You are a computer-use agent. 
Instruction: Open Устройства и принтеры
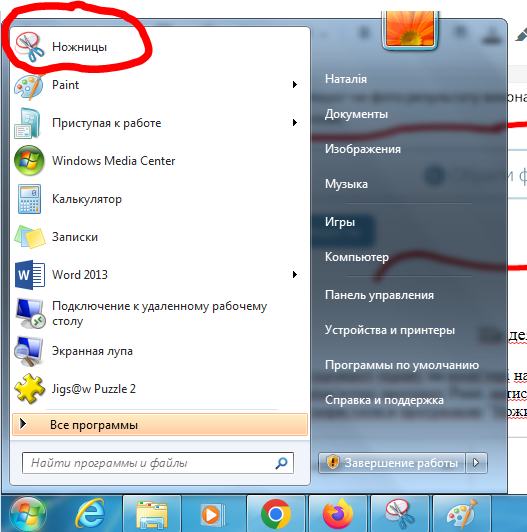[x=390, y=330]
